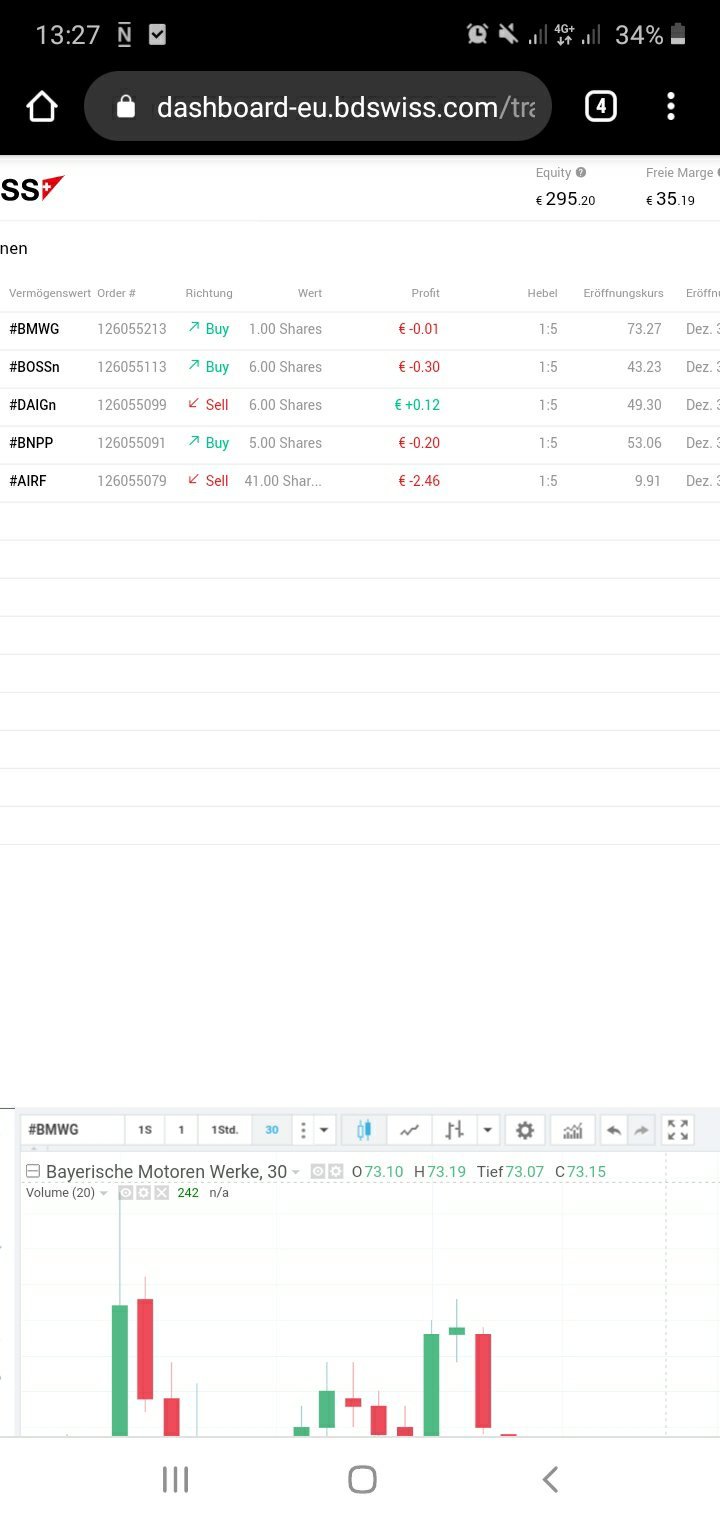
Task: Click profit € -2.46
Action: coord(419,481)
